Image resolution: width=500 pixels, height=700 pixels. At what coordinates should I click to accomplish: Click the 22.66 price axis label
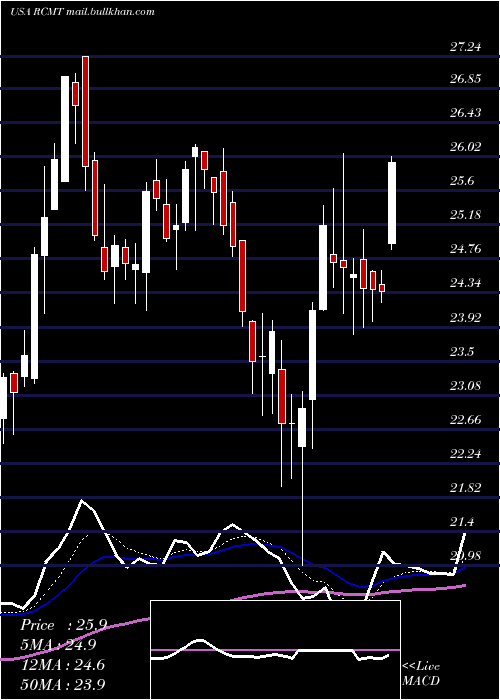pyautogui.click(x=465, y=420)
